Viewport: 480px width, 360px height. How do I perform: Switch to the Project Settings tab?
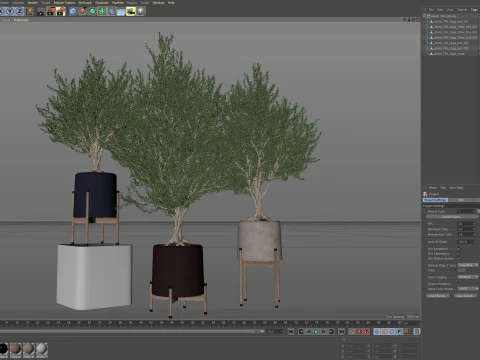(x=435, y=200)
